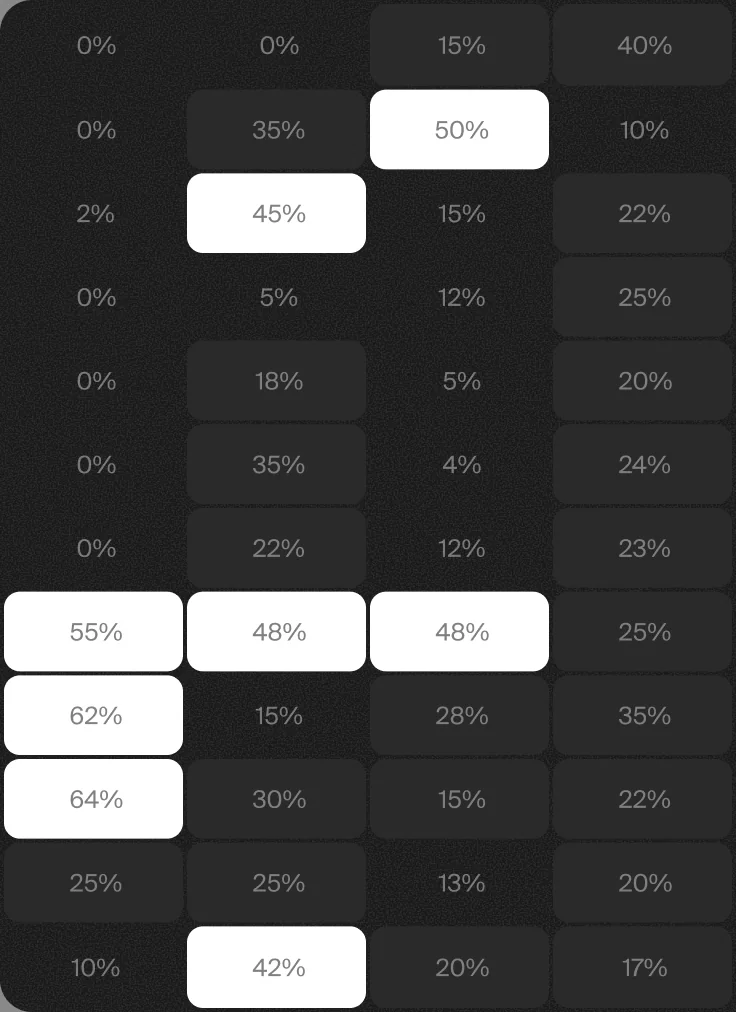Viewport: 736px width, 1012px height.
Task: Select the white 42% cell
Action: [276, 967]
